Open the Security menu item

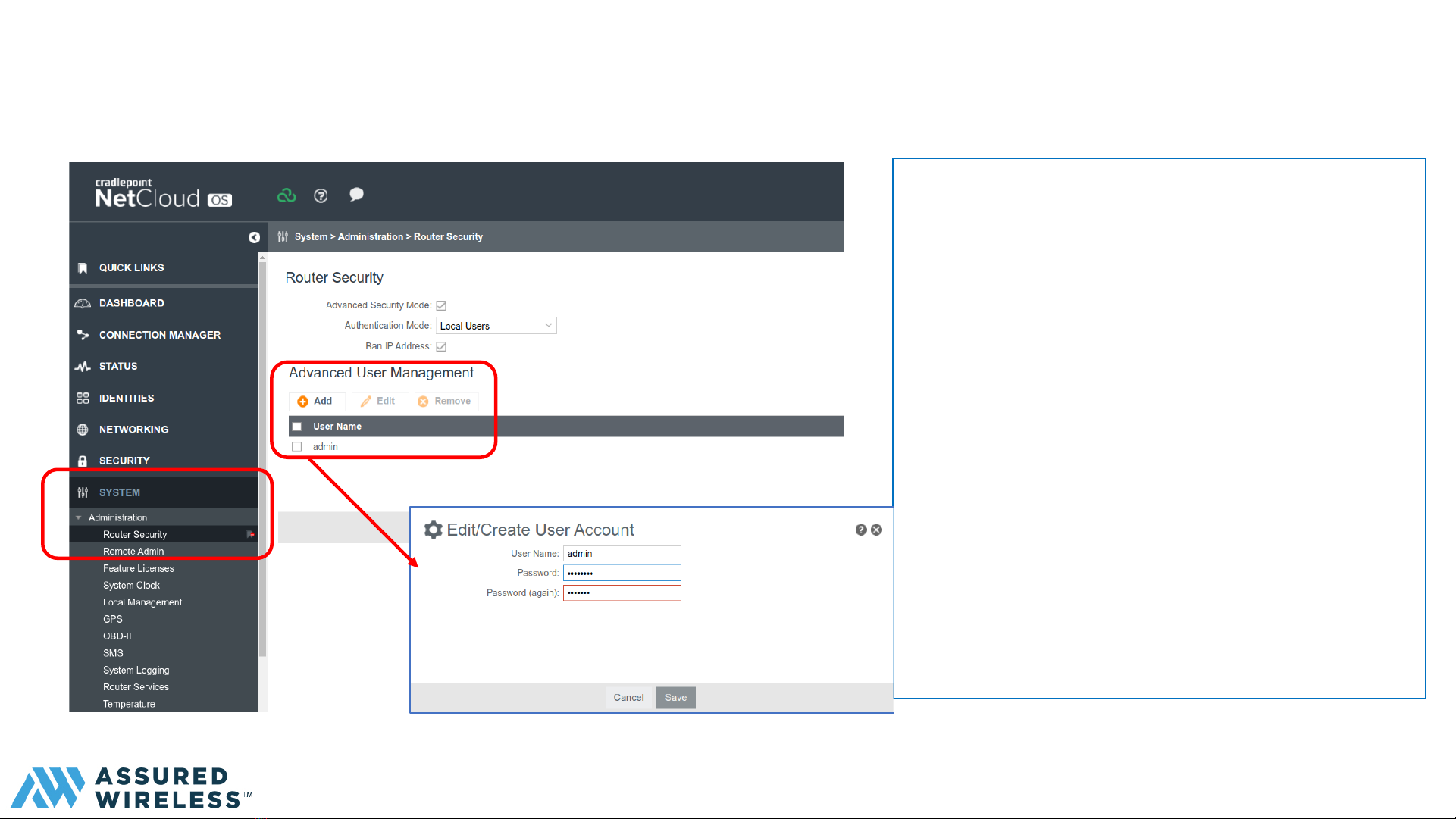pyautogui.click(x=124, y=461)
